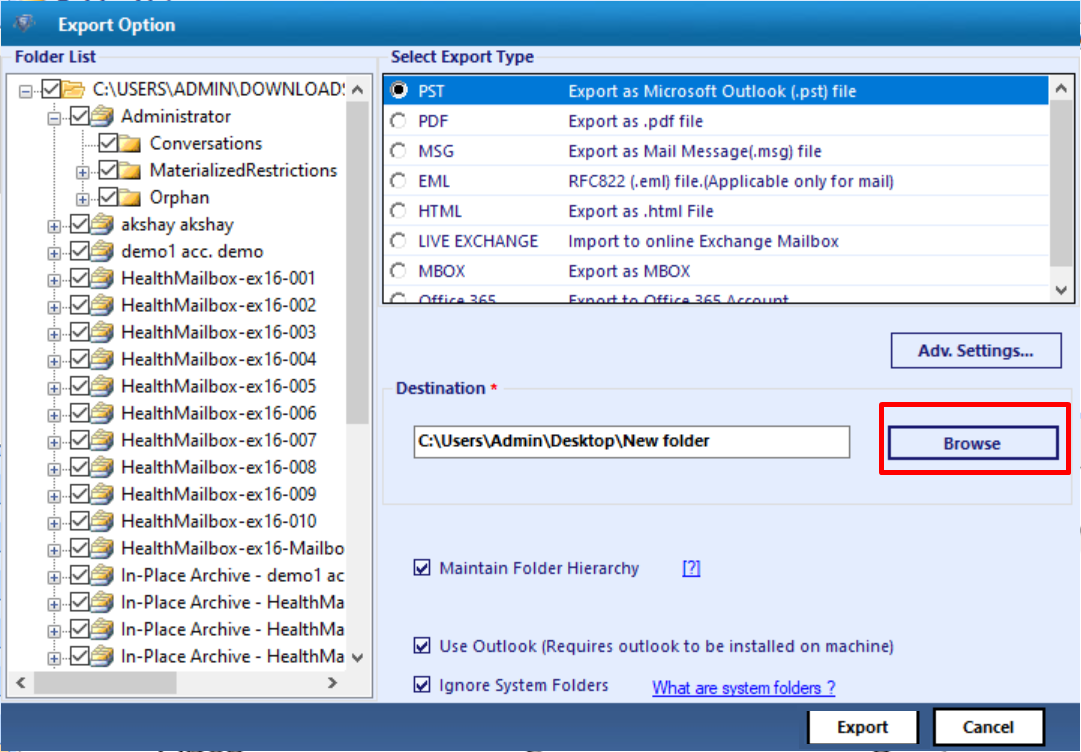Click the akshay akshay mailbox icon
This screenshot has width=1081, height=752.
[104, 225]
